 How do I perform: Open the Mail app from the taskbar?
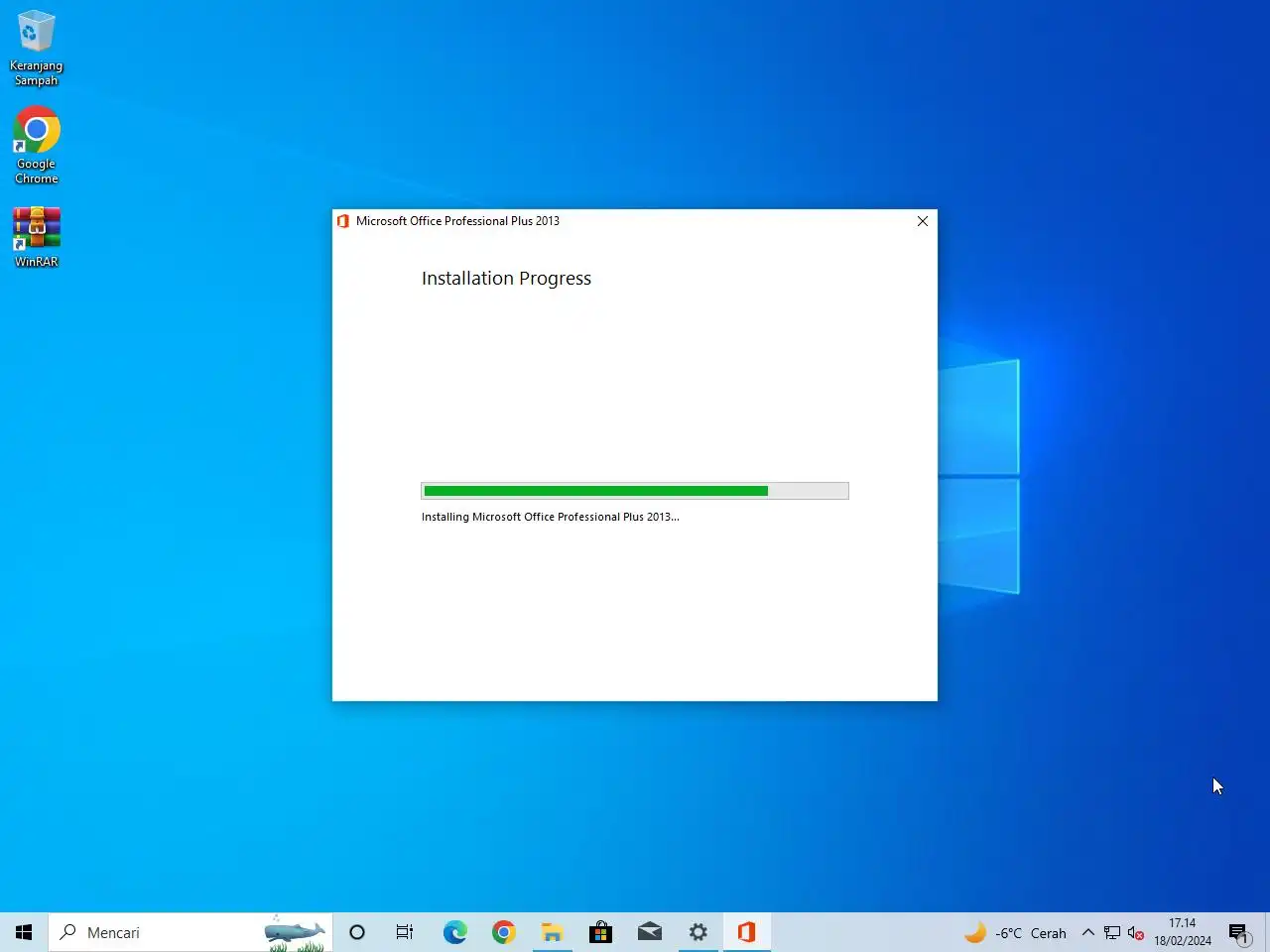coord(649,932)
